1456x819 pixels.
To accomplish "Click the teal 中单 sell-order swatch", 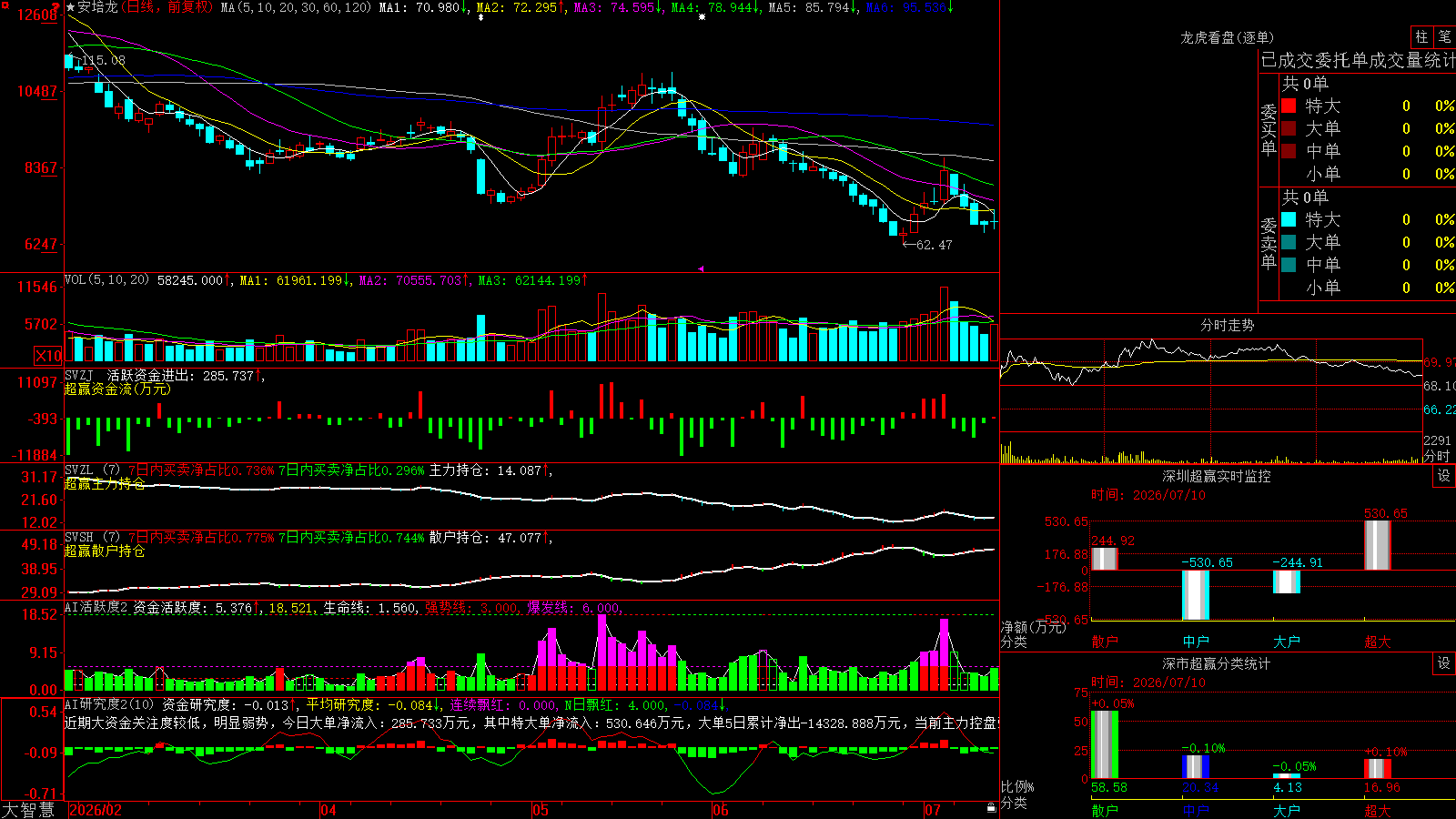I will [x=1289, y=265].
